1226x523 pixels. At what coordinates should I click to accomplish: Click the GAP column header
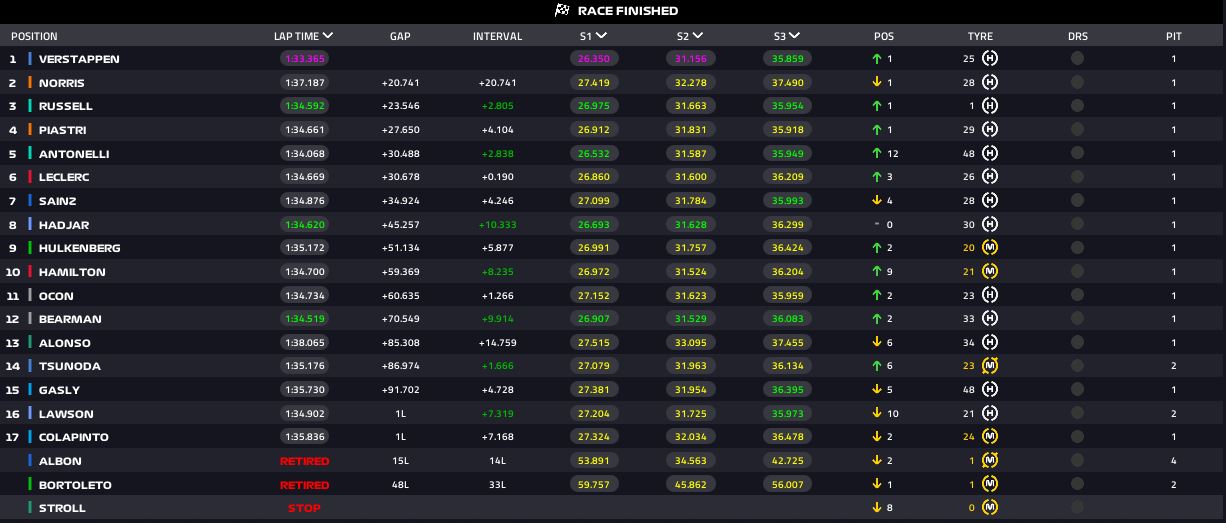point(400,36)
